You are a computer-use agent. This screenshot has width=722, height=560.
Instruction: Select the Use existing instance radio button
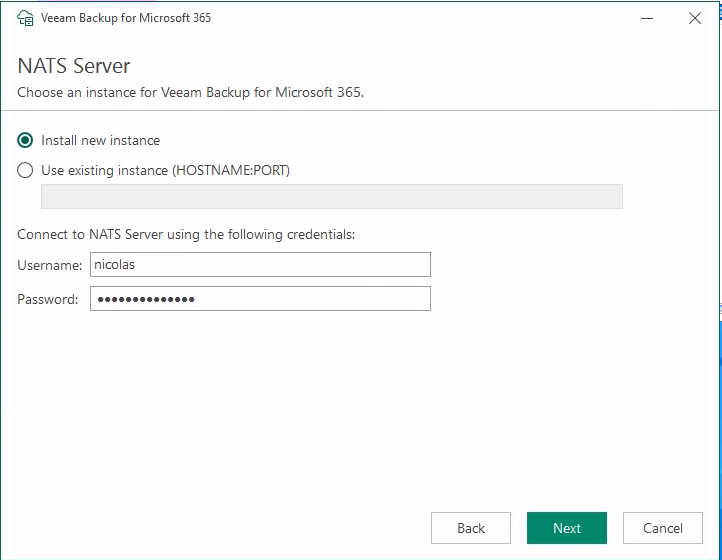point(26,170)
